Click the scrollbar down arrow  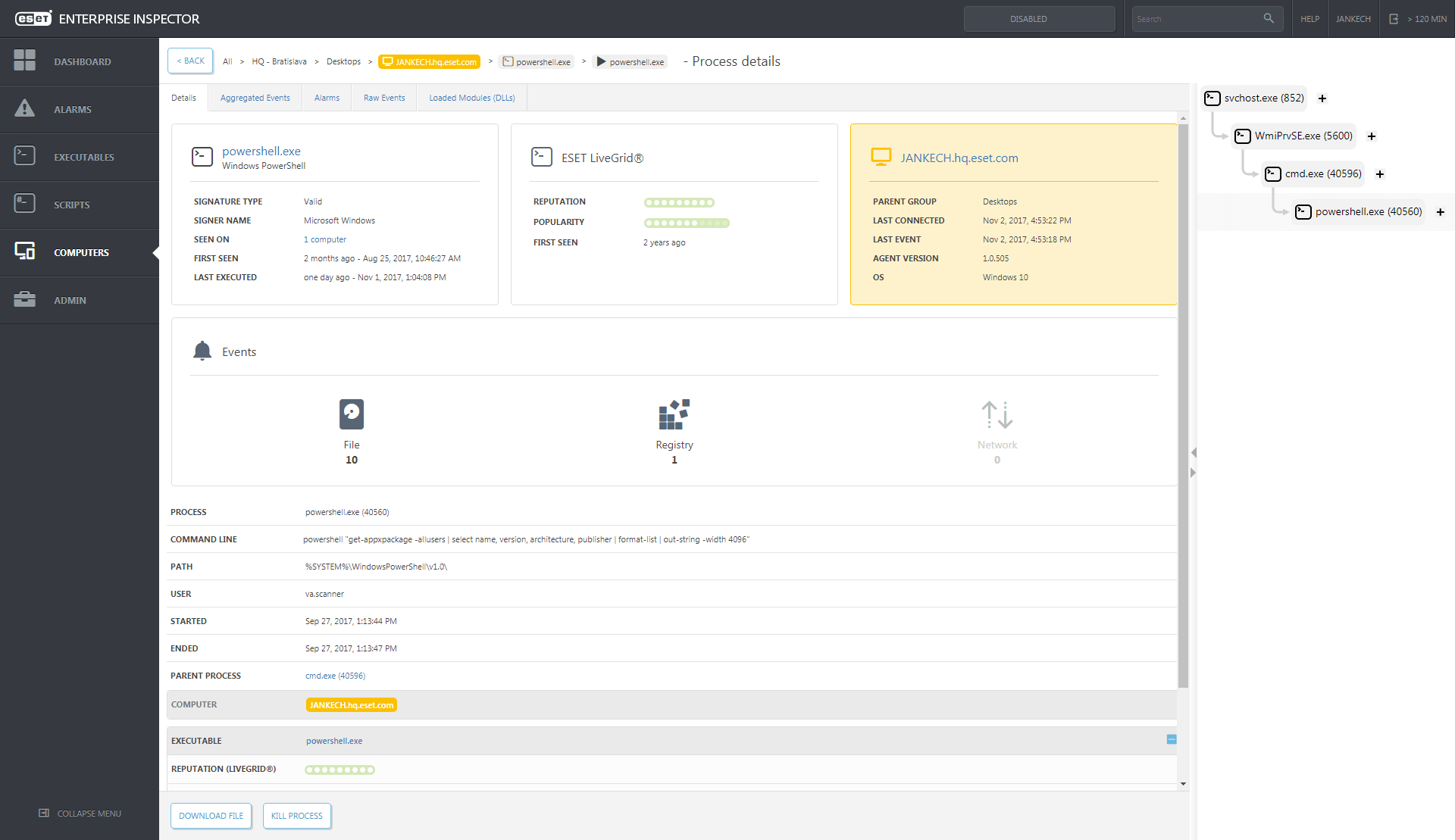tap(1183, 784)
